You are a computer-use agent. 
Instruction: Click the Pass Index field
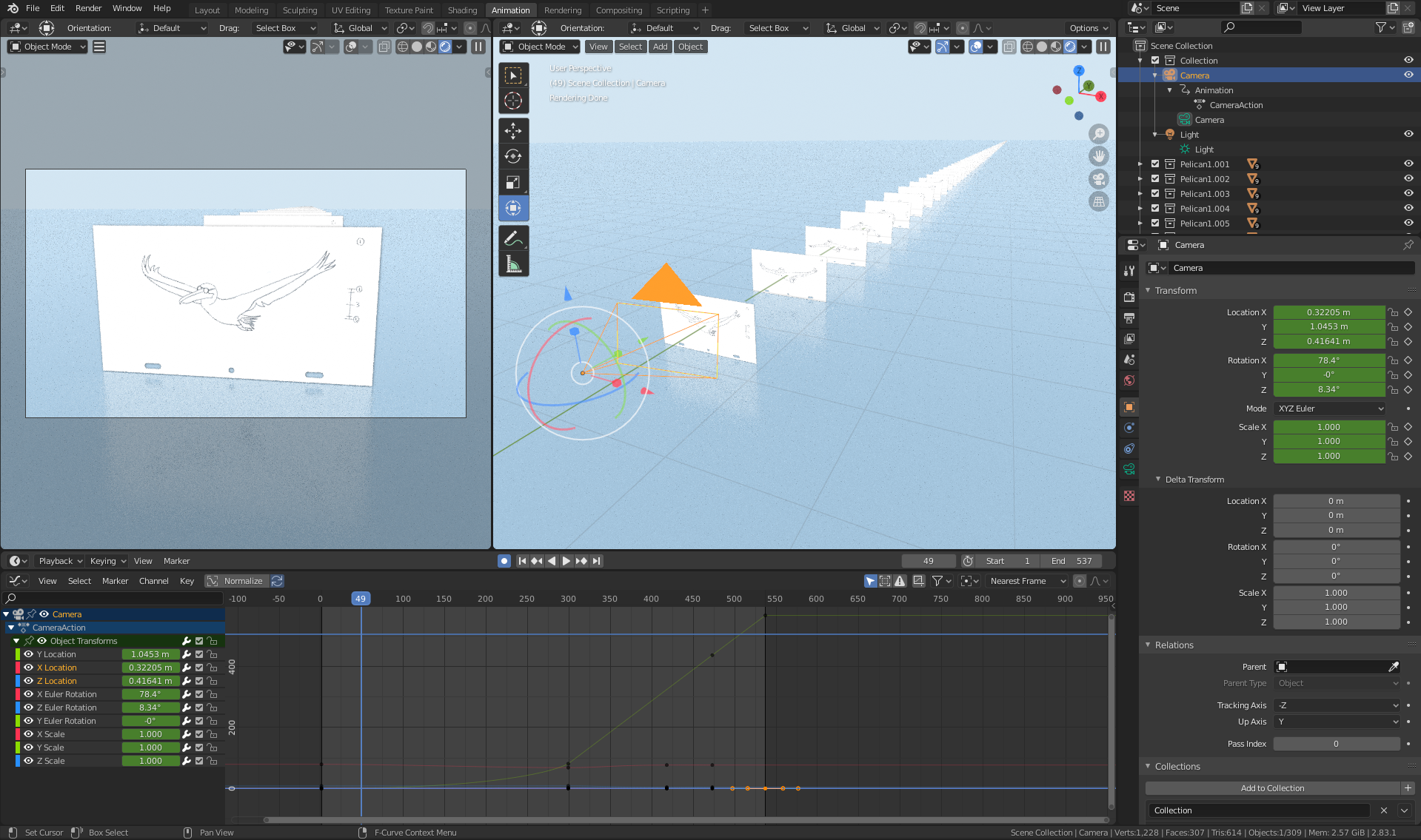pos(1336,744)
